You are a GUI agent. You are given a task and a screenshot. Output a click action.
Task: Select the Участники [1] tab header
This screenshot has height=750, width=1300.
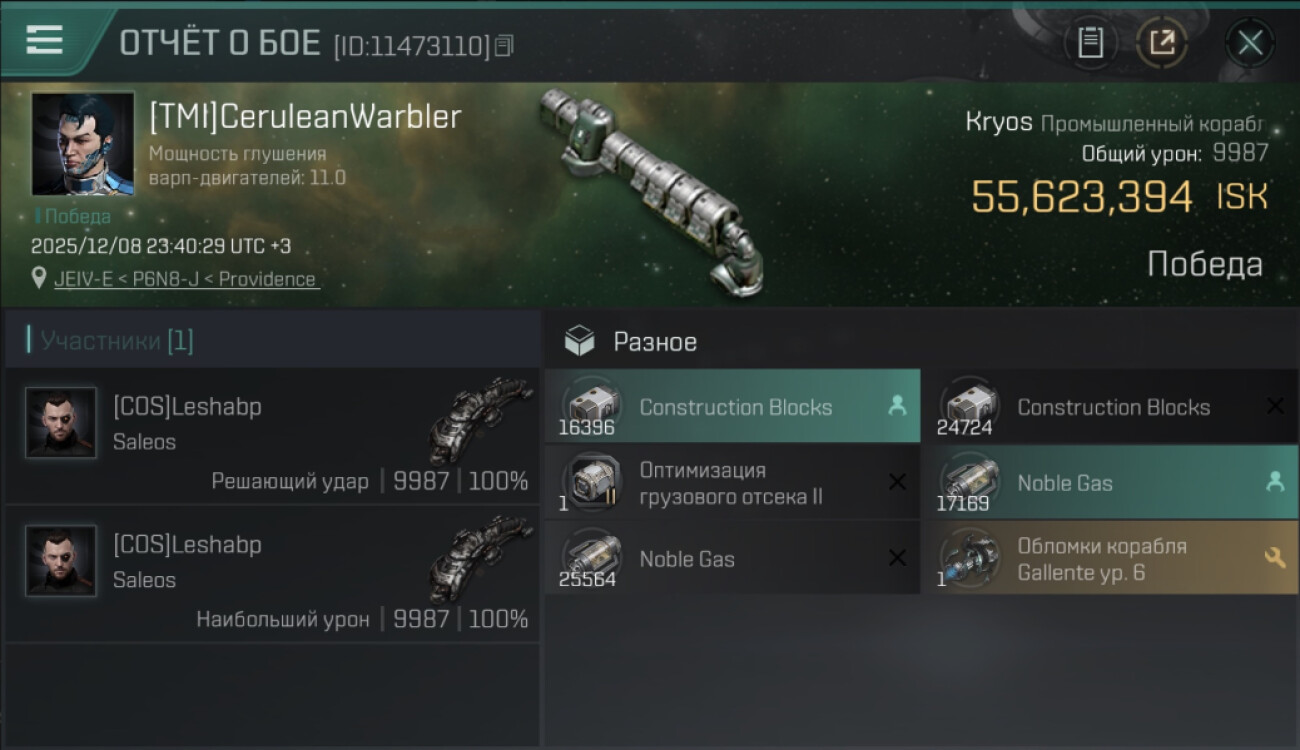(x=117, y=341)
